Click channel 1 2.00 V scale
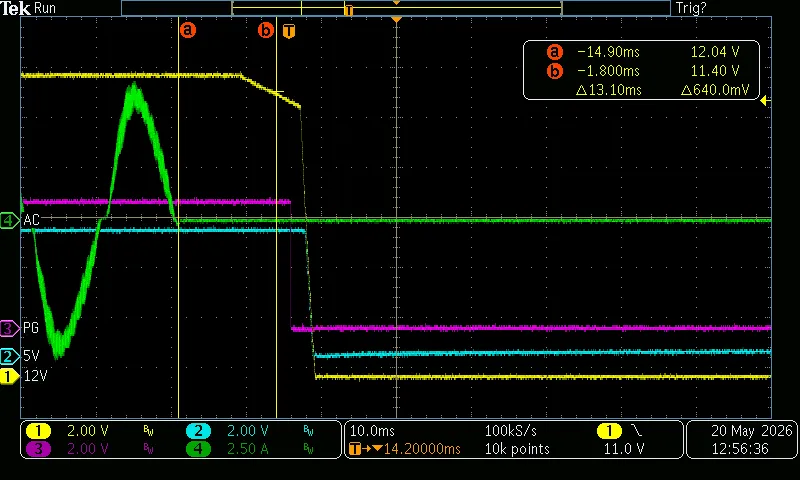The width and height of the screenshot is (800, 480). coord(88,431)
